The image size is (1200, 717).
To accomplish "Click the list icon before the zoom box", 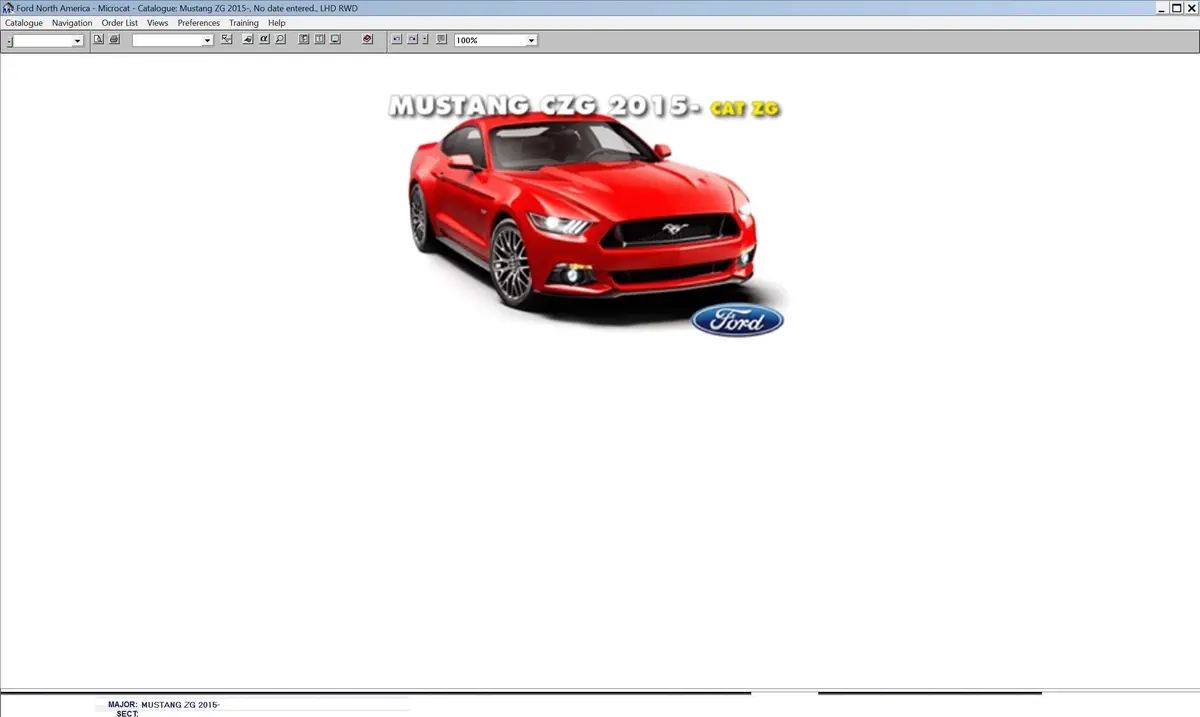I will tap(441, 40).
